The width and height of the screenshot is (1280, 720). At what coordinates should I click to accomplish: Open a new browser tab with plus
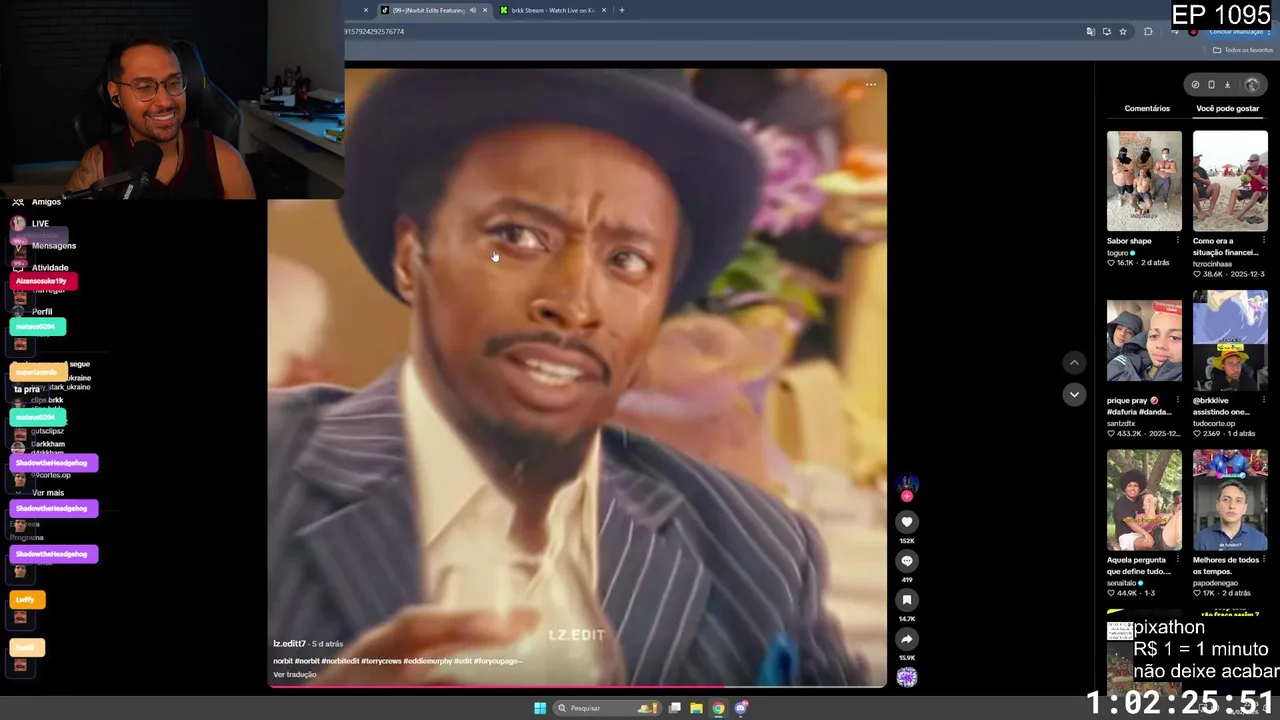[621, 10]
